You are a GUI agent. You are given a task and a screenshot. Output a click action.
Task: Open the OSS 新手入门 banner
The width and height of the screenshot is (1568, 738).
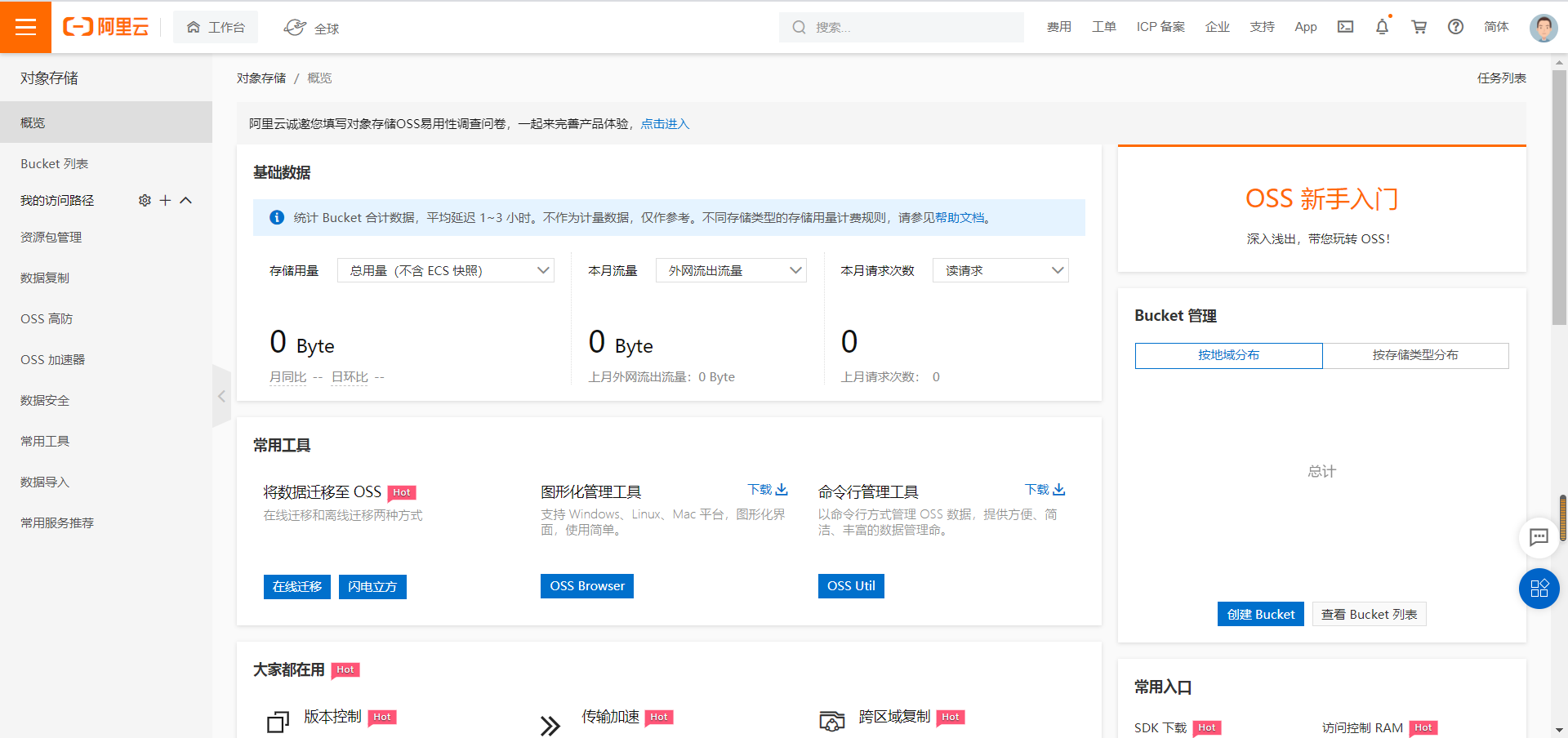pos(1322,210)
